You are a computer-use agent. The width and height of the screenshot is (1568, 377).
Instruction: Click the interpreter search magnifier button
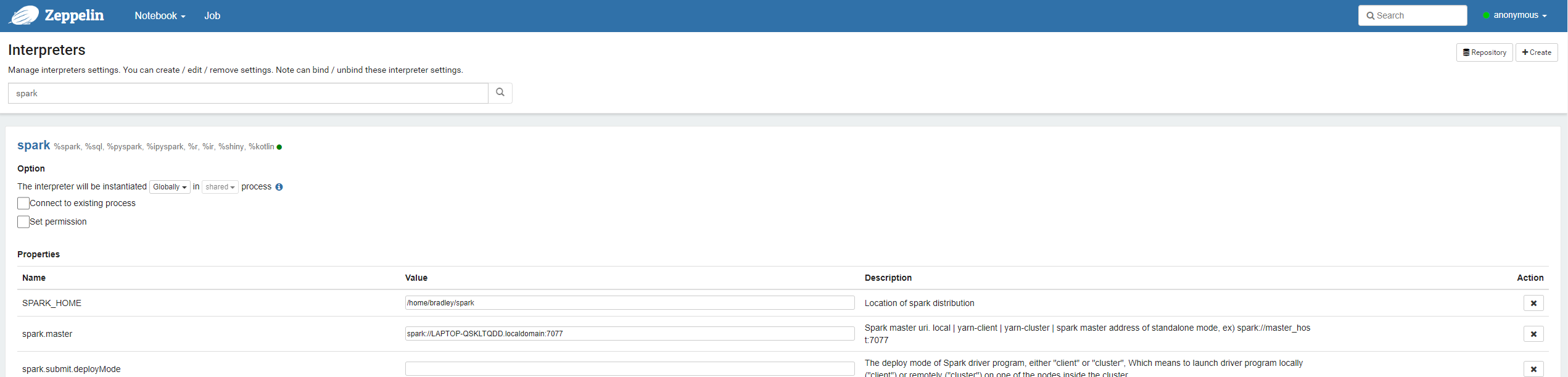[500, 93]
